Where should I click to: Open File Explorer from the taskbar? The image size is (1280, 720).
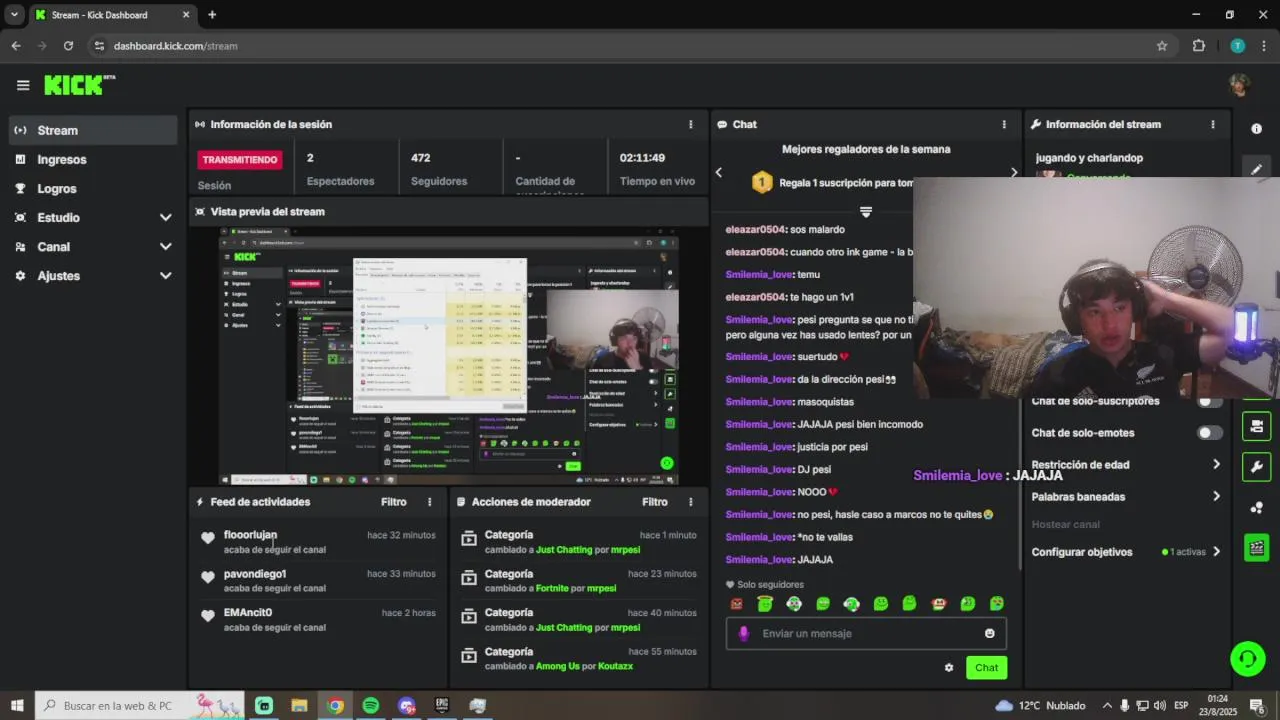click(x=299, y=705)
